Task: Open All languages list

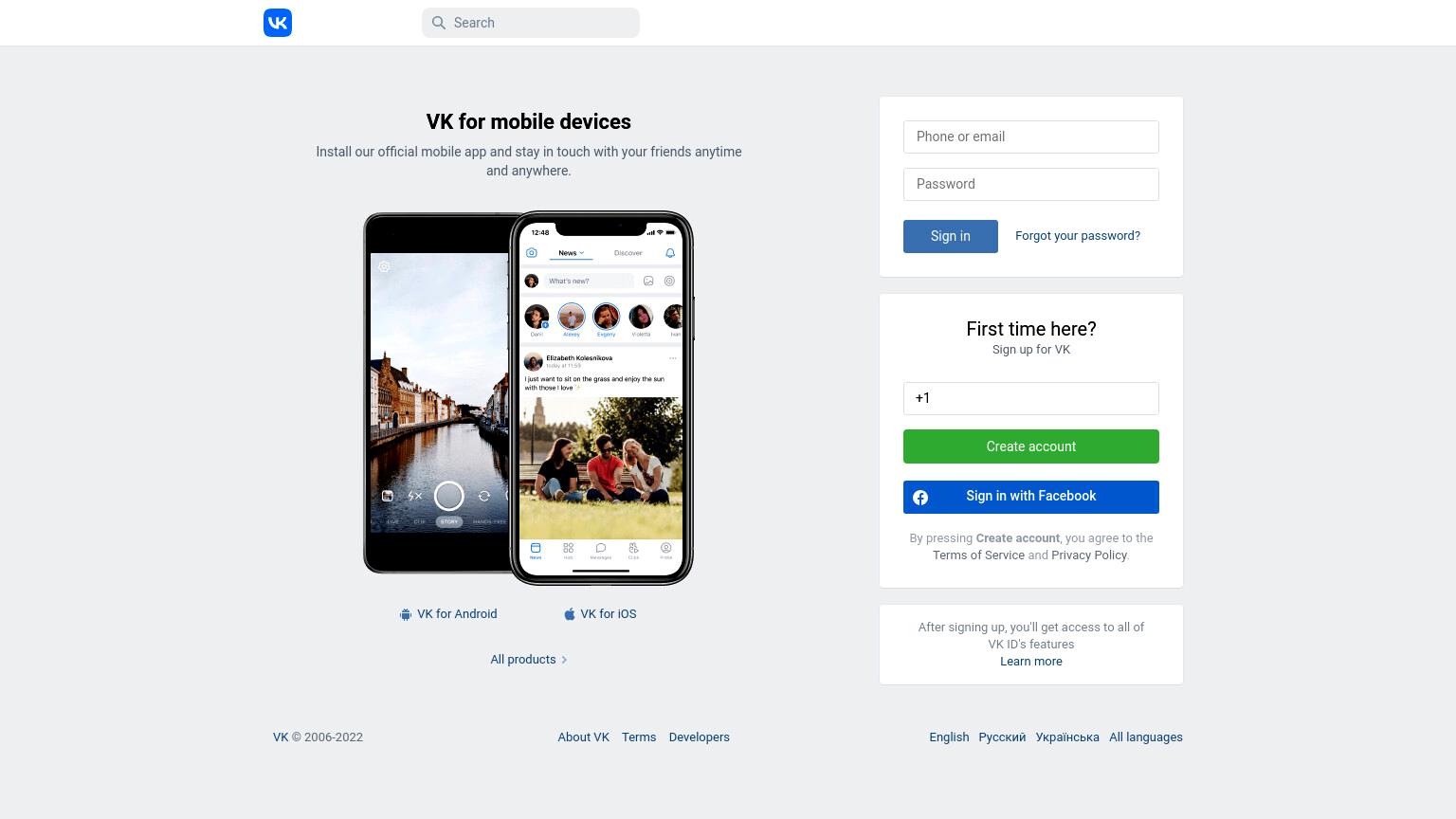Action: coord(1146,737)
